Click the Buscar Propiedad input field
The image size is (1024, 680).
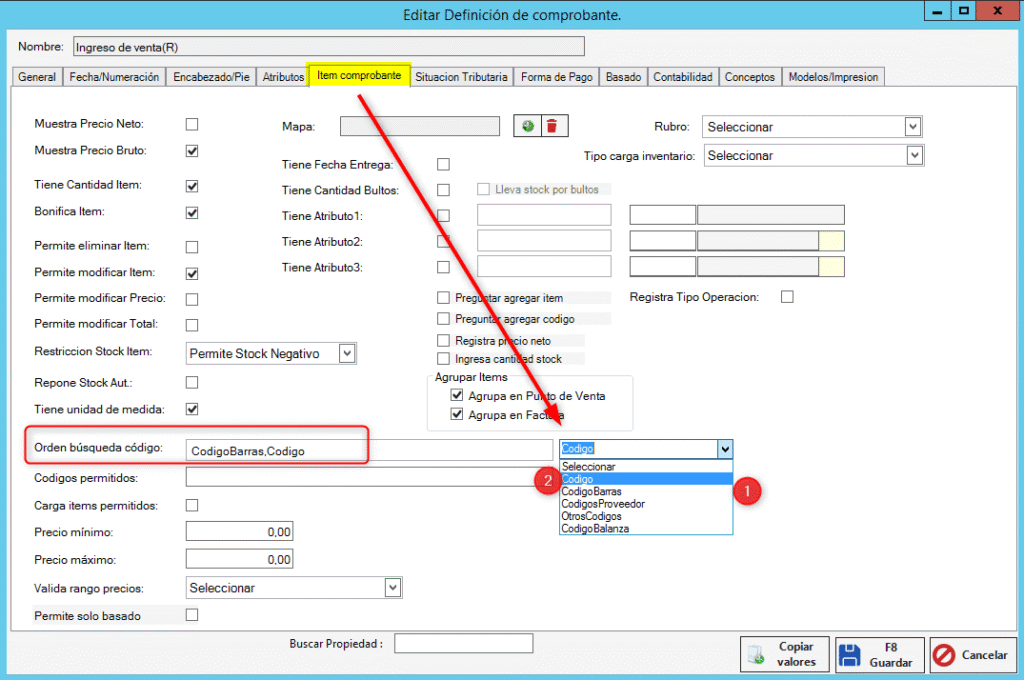tap(463, 644)
